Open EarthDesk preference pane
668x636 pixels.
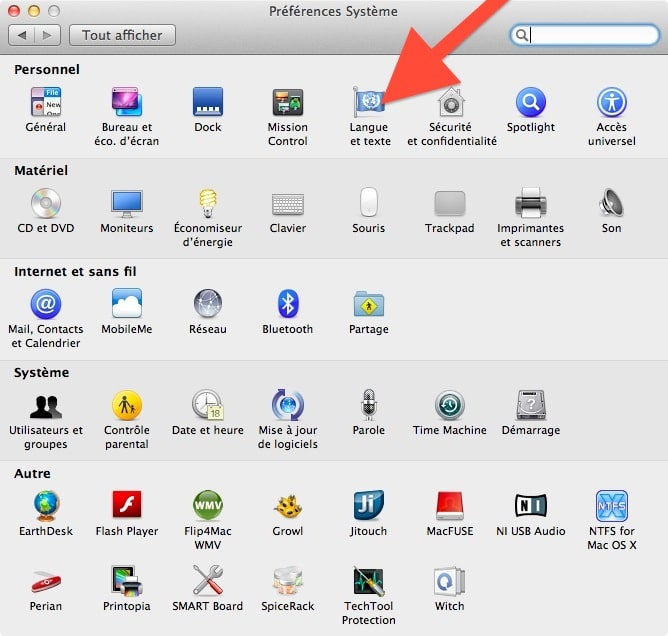(46, 506)
